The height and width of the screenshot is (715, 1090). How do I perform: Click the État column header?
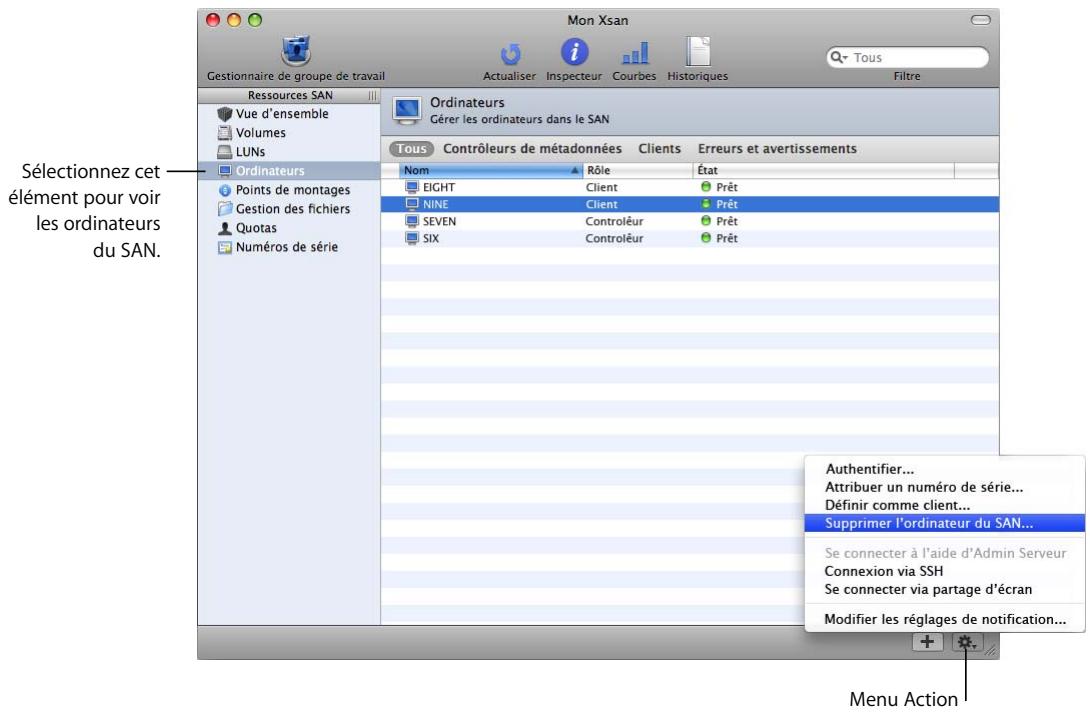tap(824, 170)
